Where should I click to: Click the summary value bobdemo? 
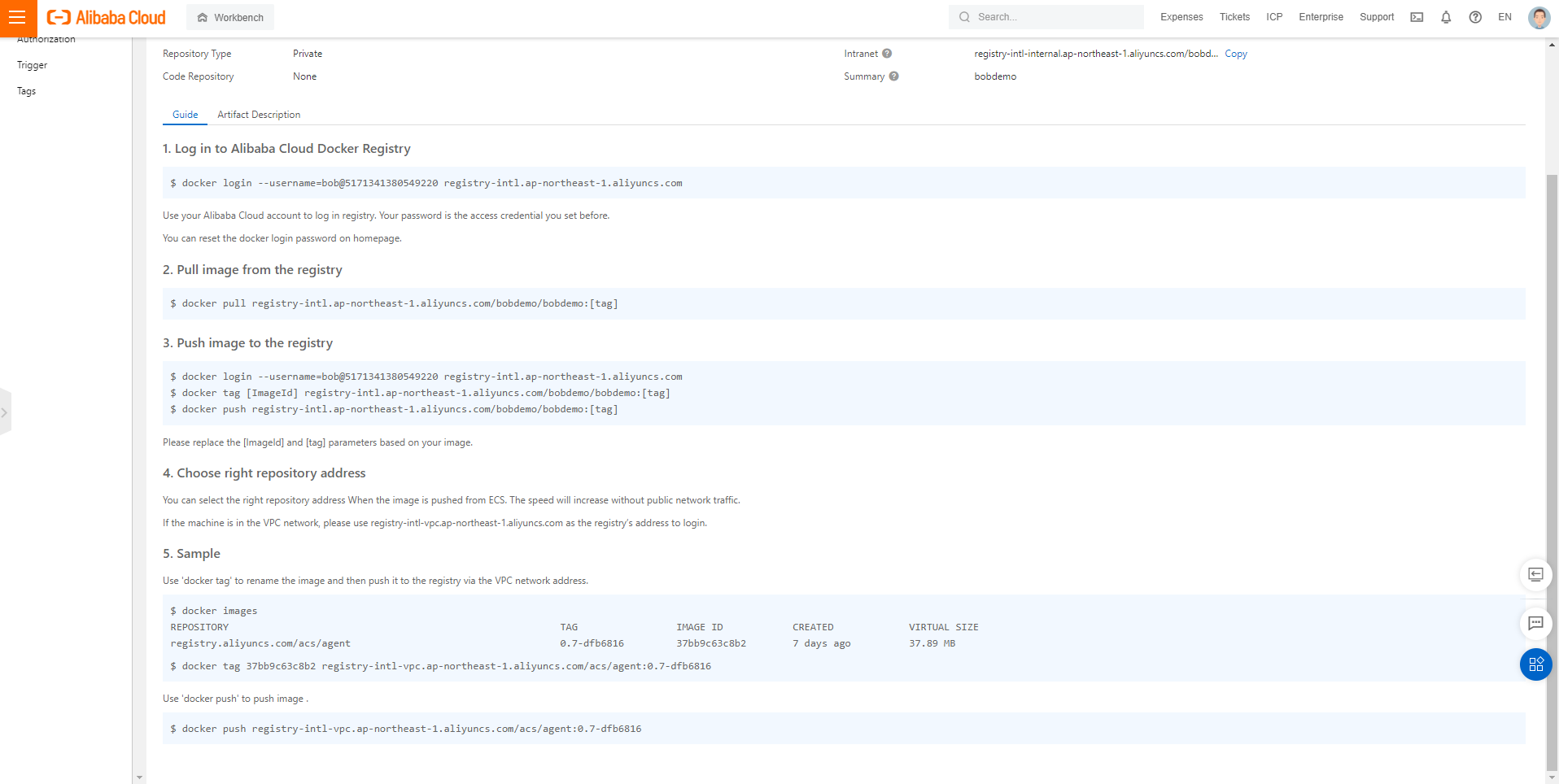995,76
